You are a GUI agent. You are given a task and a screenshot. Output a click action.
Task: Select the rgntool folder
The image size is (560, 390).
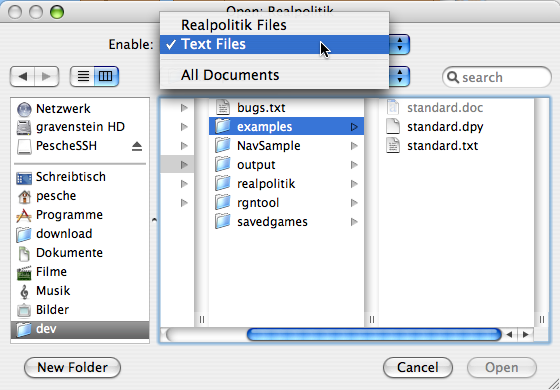[x=286, y=203]
